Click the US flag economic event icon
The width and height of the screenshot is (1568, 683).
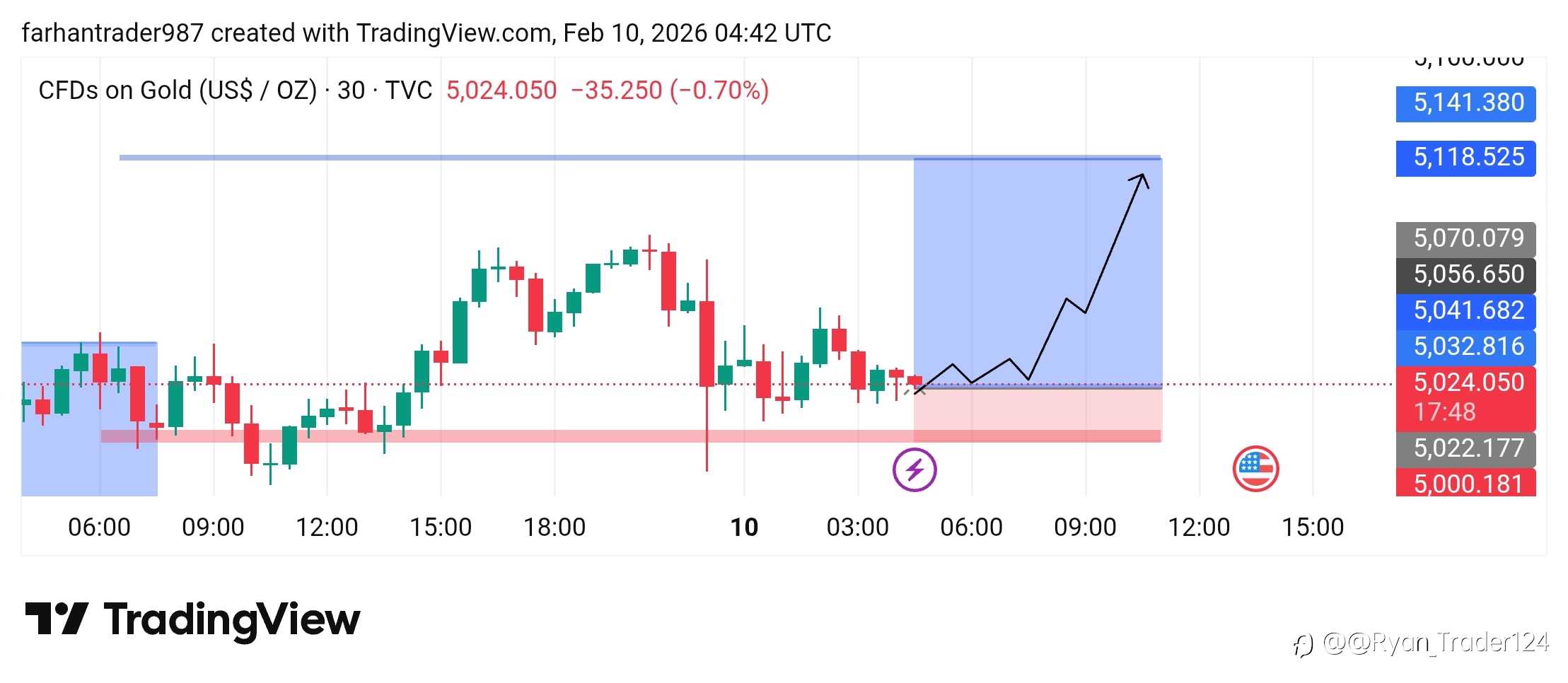[x=1255, y=468]
